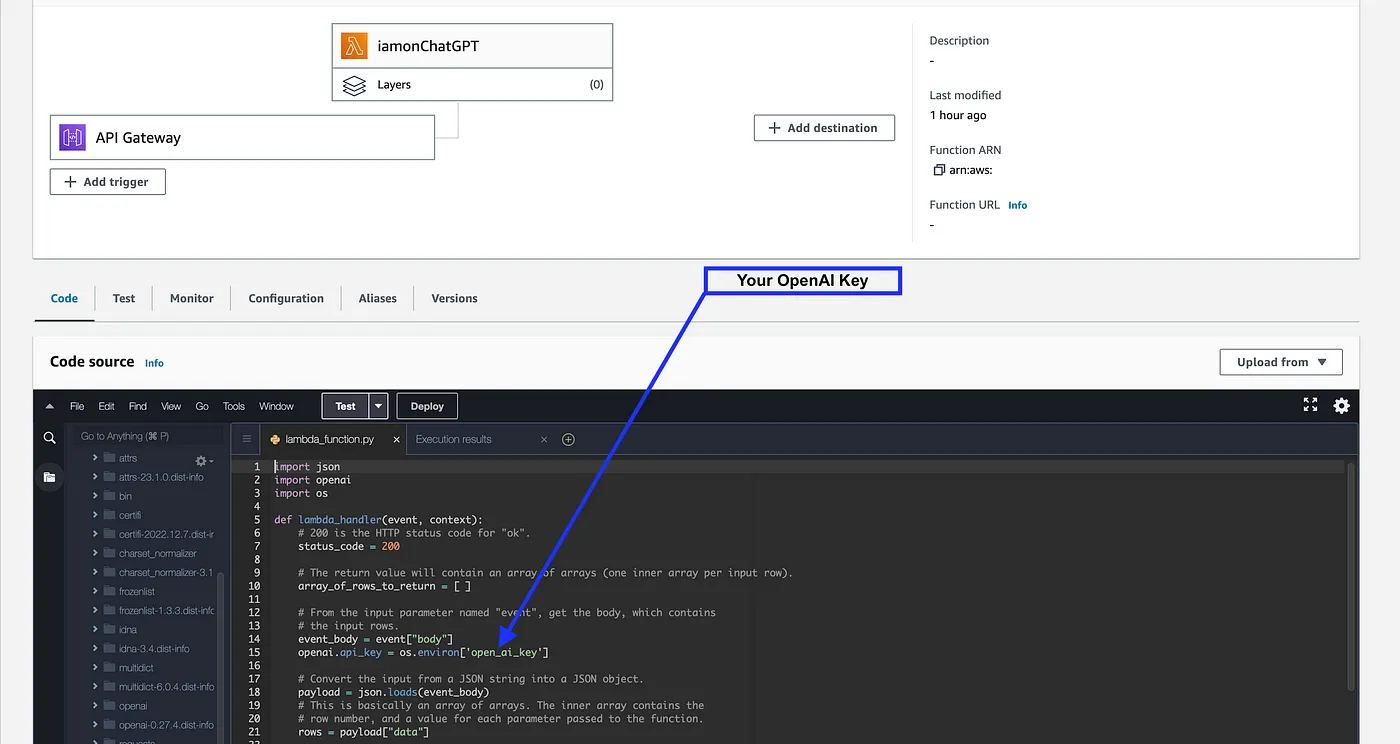
Task: Expand the Upload from dropdown
Action: [x=1280, y=362]
